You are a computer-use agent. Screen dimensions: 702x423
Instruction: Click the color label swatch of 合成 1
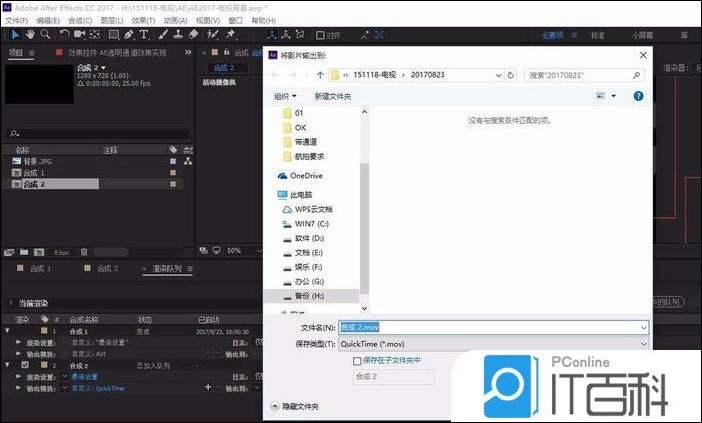[x=173, y=172]
